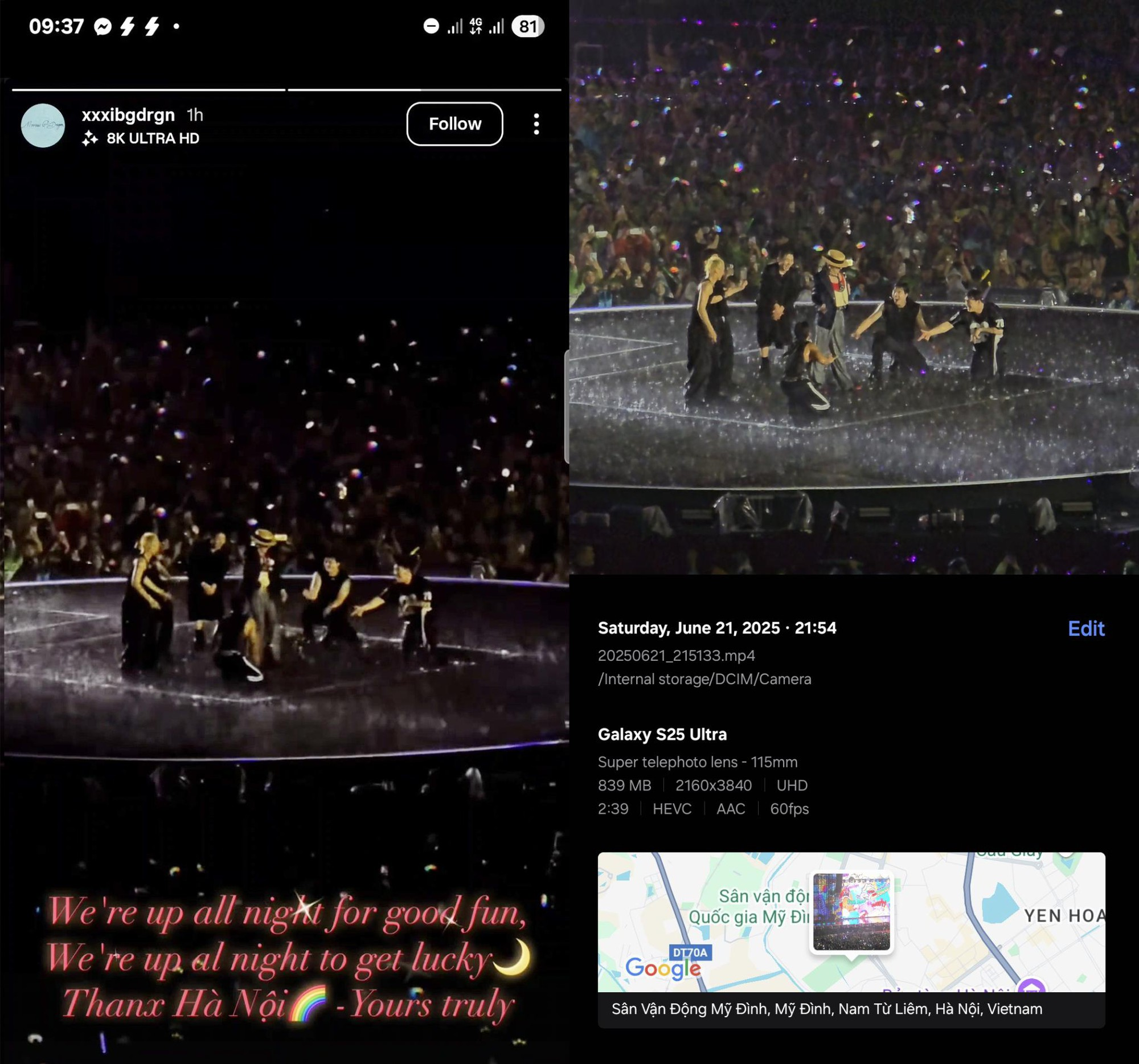1139x1064 pixels.
Task: Tap the Sân Vận Động Mỹ Đình address
Action: (x=827, y=1009)
